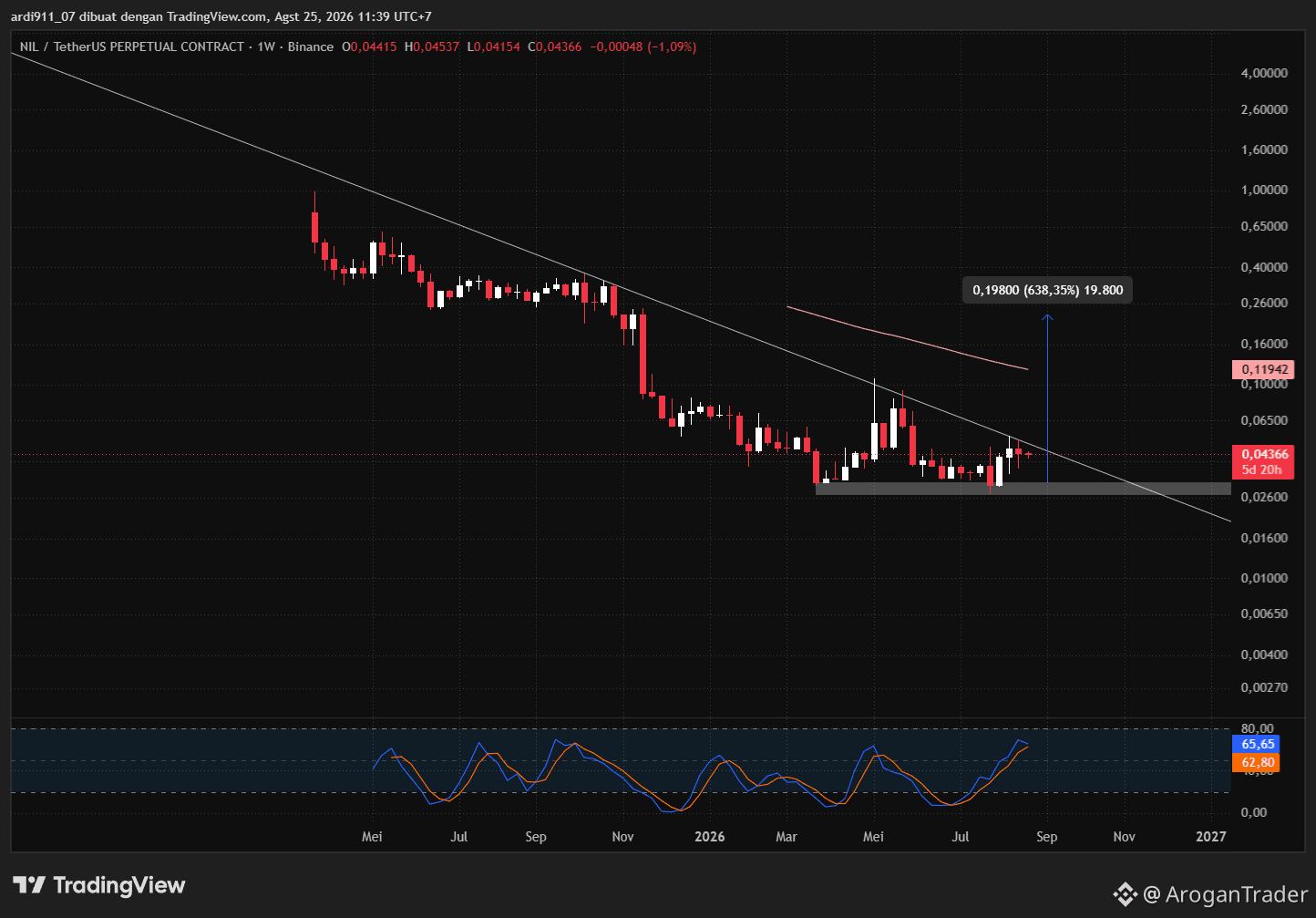
Task: Click the change value −0,00048 (−1,09%)
Action: [643, 46]
